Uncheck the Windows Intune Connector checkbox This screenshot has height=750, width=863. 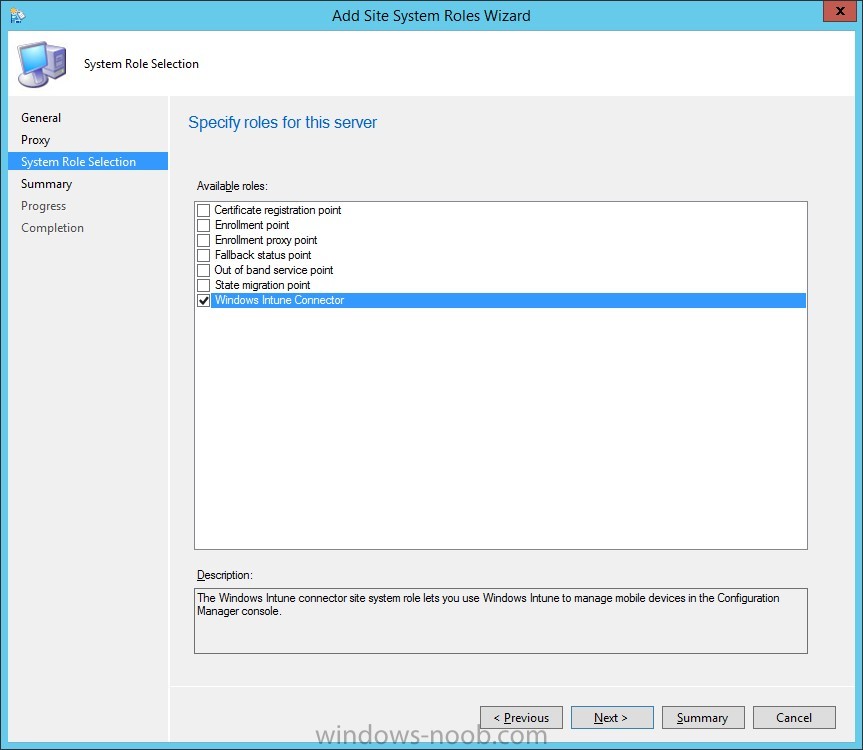click(204, 300)
